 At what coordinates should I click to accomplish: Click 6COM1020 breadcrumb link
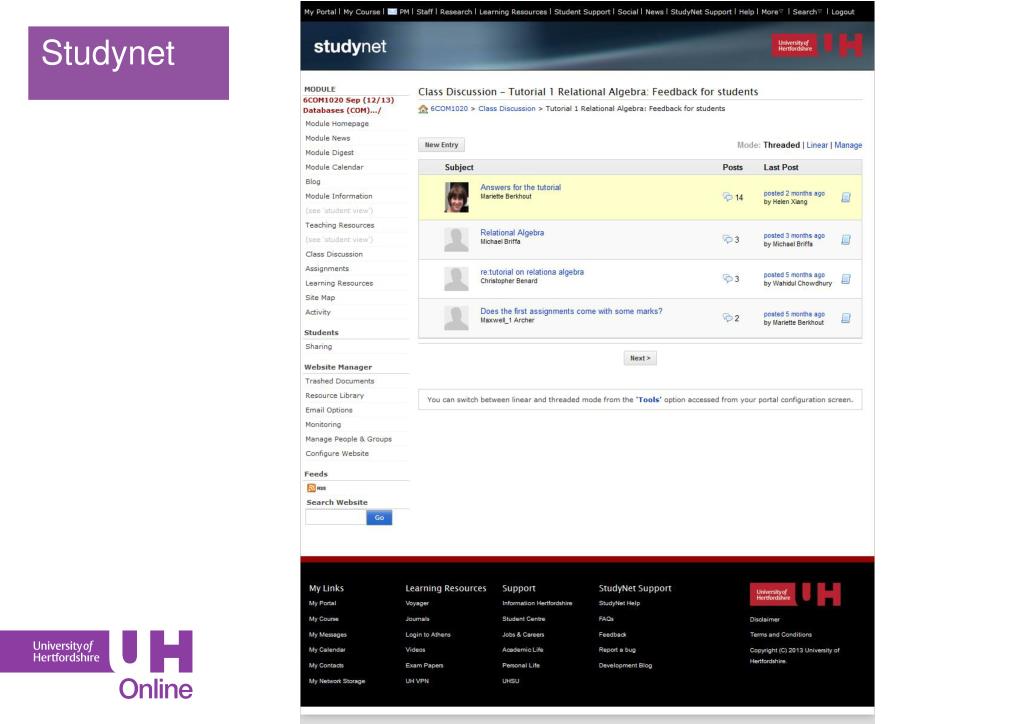pos(449,109)
